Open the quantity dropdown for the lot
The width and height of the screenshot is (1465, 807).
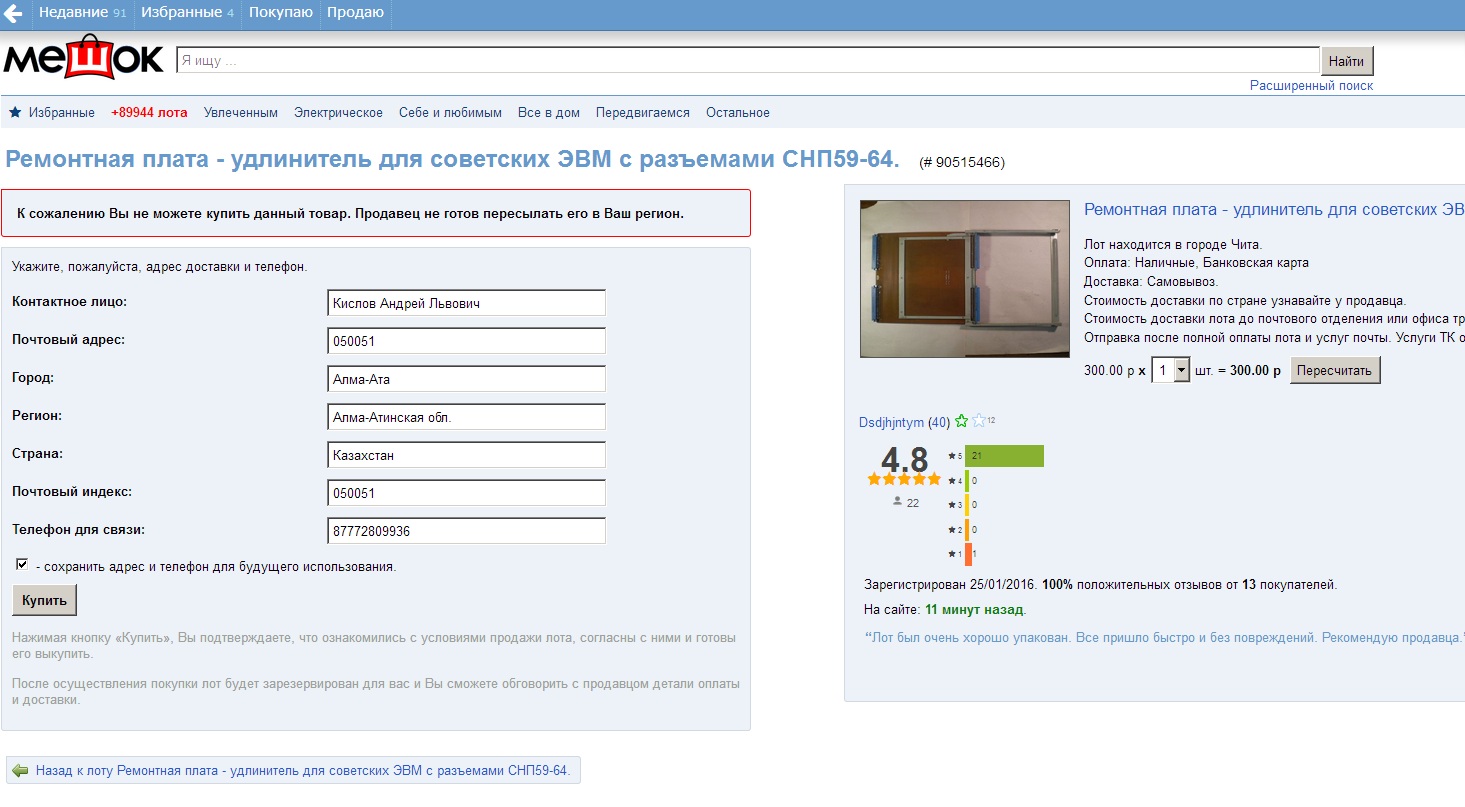(1181, 370)
